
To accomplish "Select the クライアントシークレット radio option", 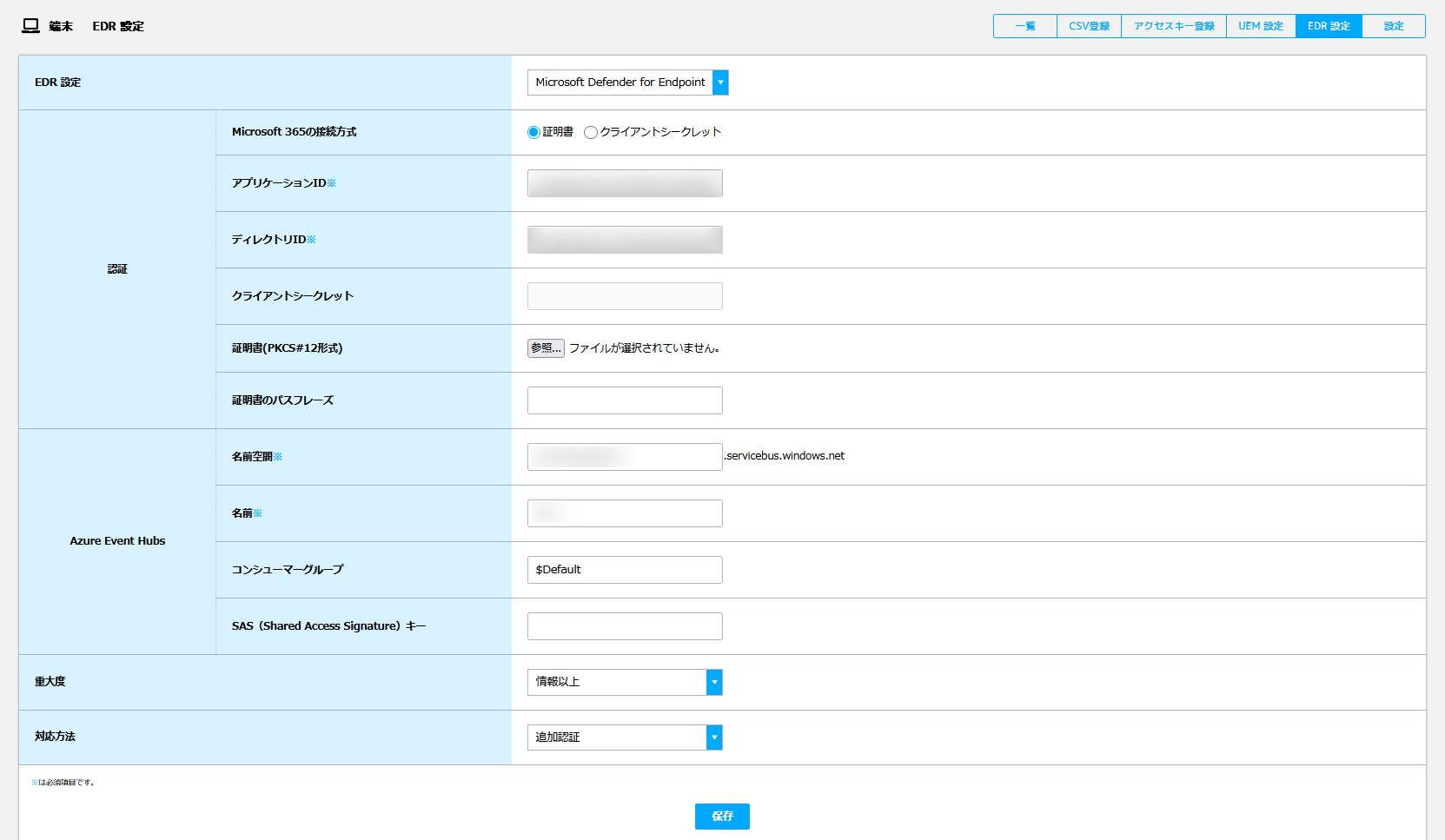I will coord(591,133).
